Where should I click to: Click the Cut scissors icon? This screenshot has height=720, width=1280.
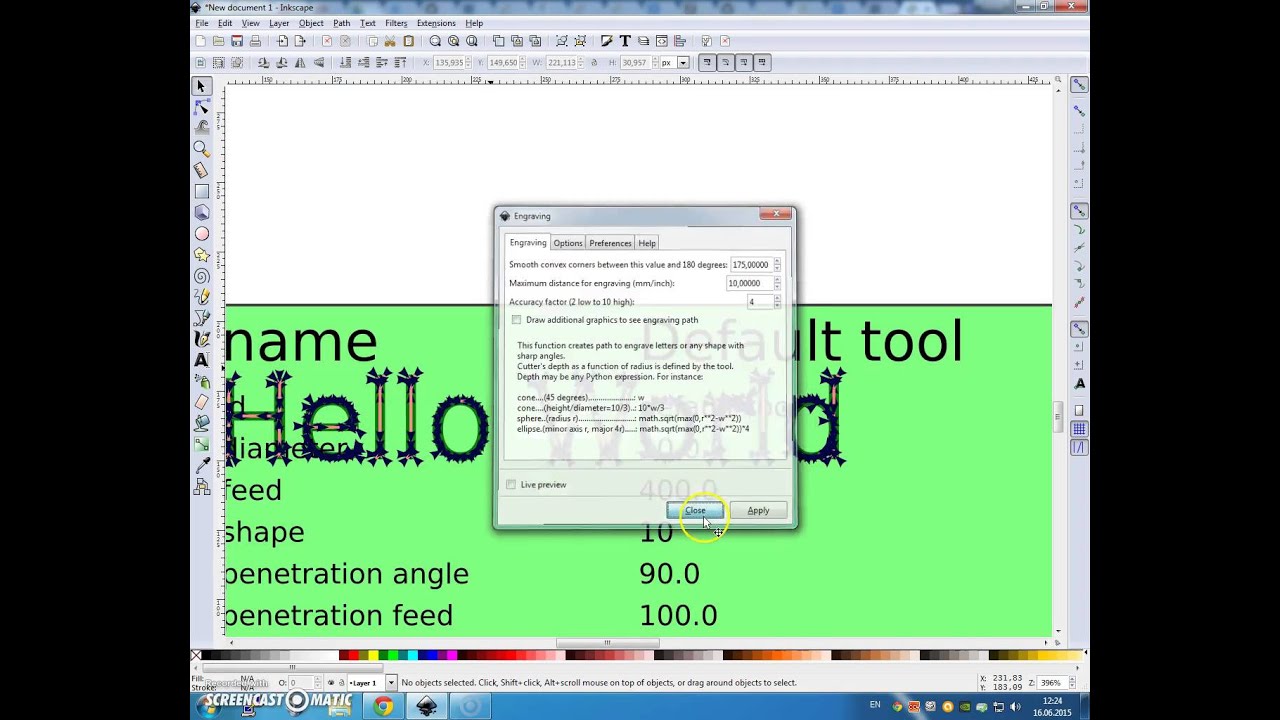pyautogui.click(x=390, y=41)
